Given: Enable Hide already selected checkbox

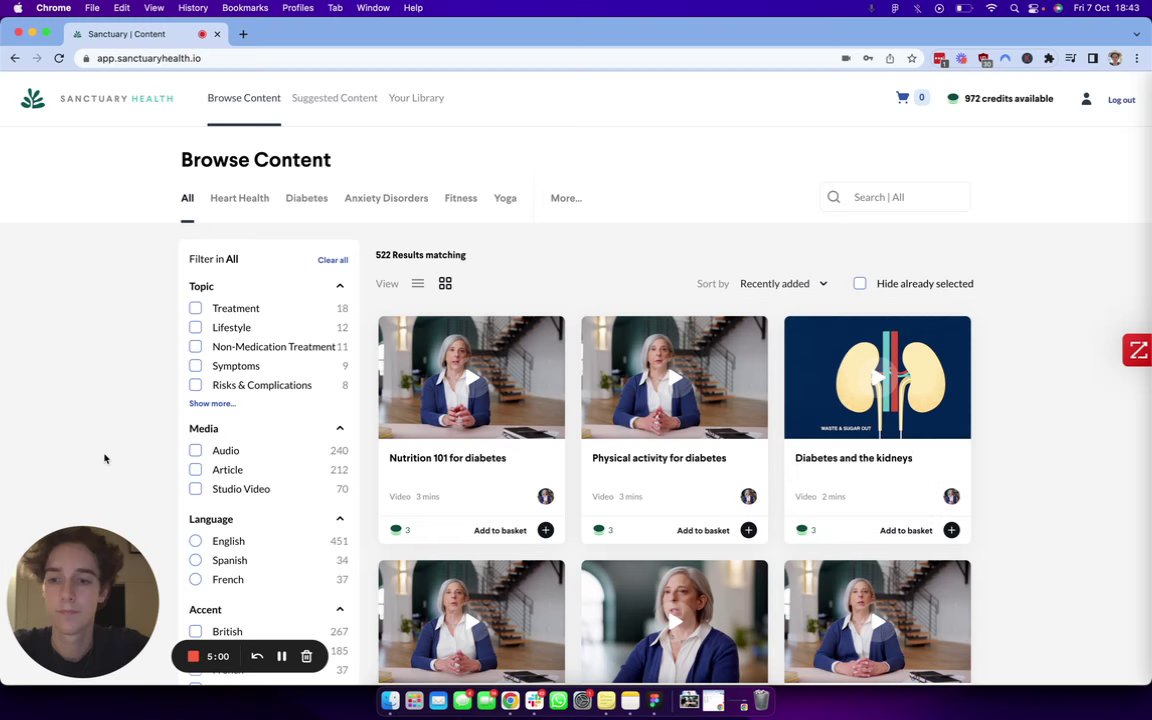Looking at the screenshot, I should point(860,284).
